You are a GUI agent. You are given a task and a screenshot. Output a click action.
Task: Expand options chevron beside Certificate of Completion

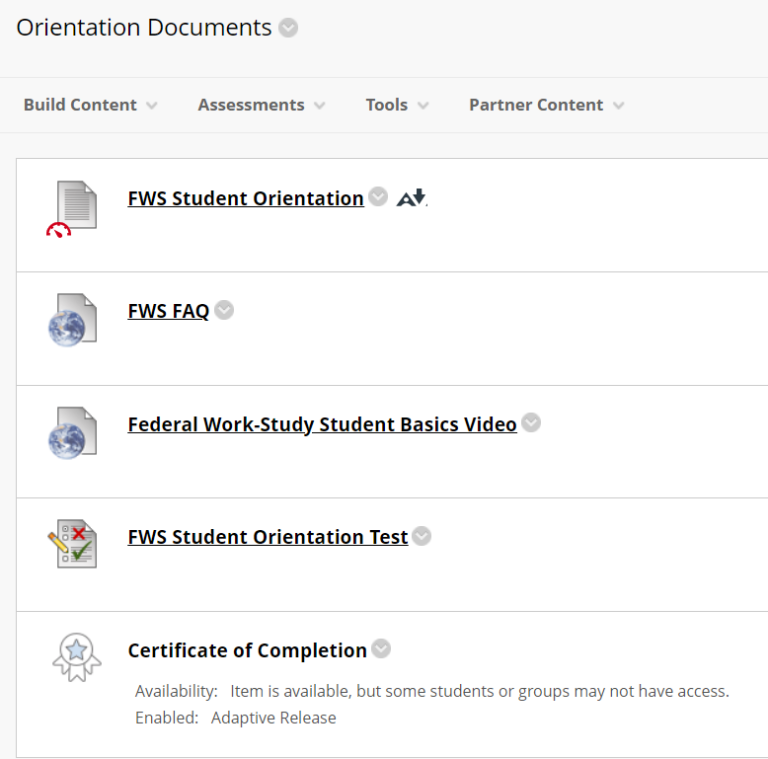coord(381,649)
